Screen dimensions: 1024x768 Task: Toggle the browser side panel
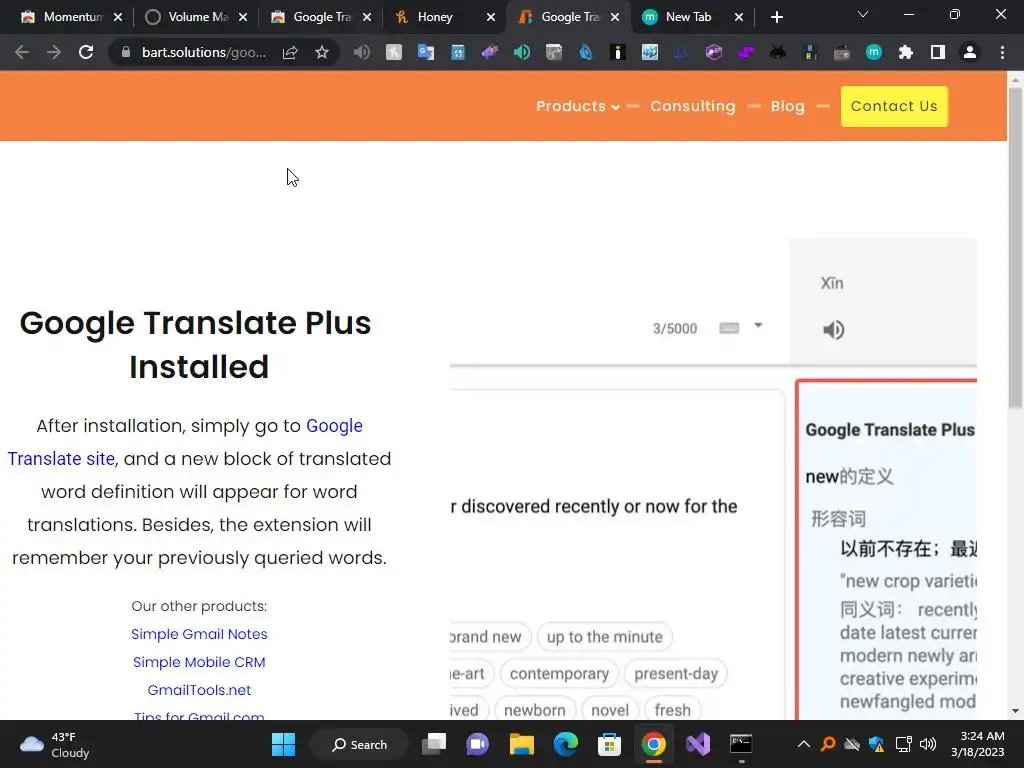(938, 52)
